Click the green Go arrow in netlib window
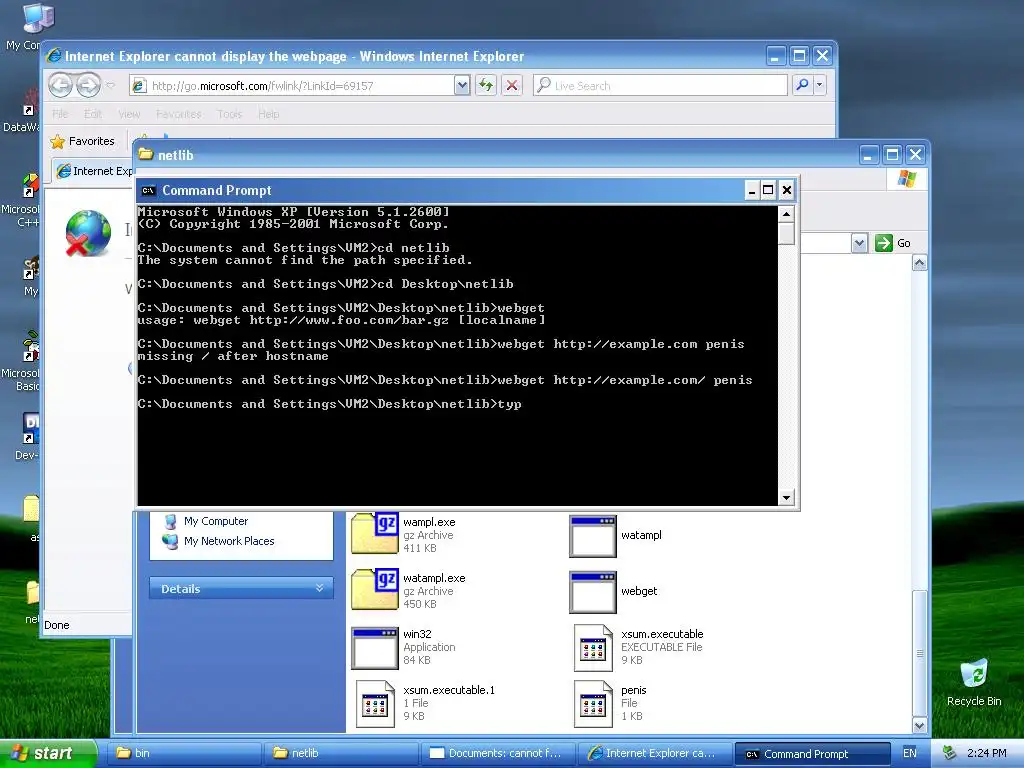This screenshot has height=768, width=1024. click(884, 243)
